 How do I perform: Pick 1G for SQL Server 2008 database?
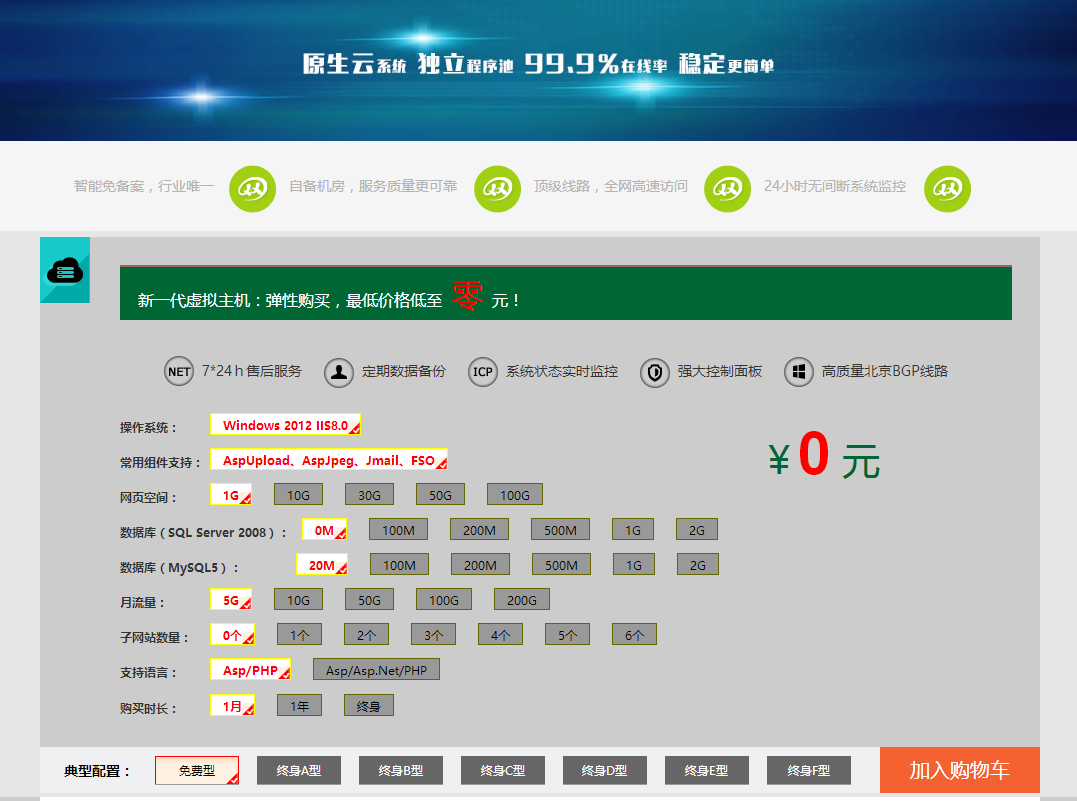tap(633, 530)
